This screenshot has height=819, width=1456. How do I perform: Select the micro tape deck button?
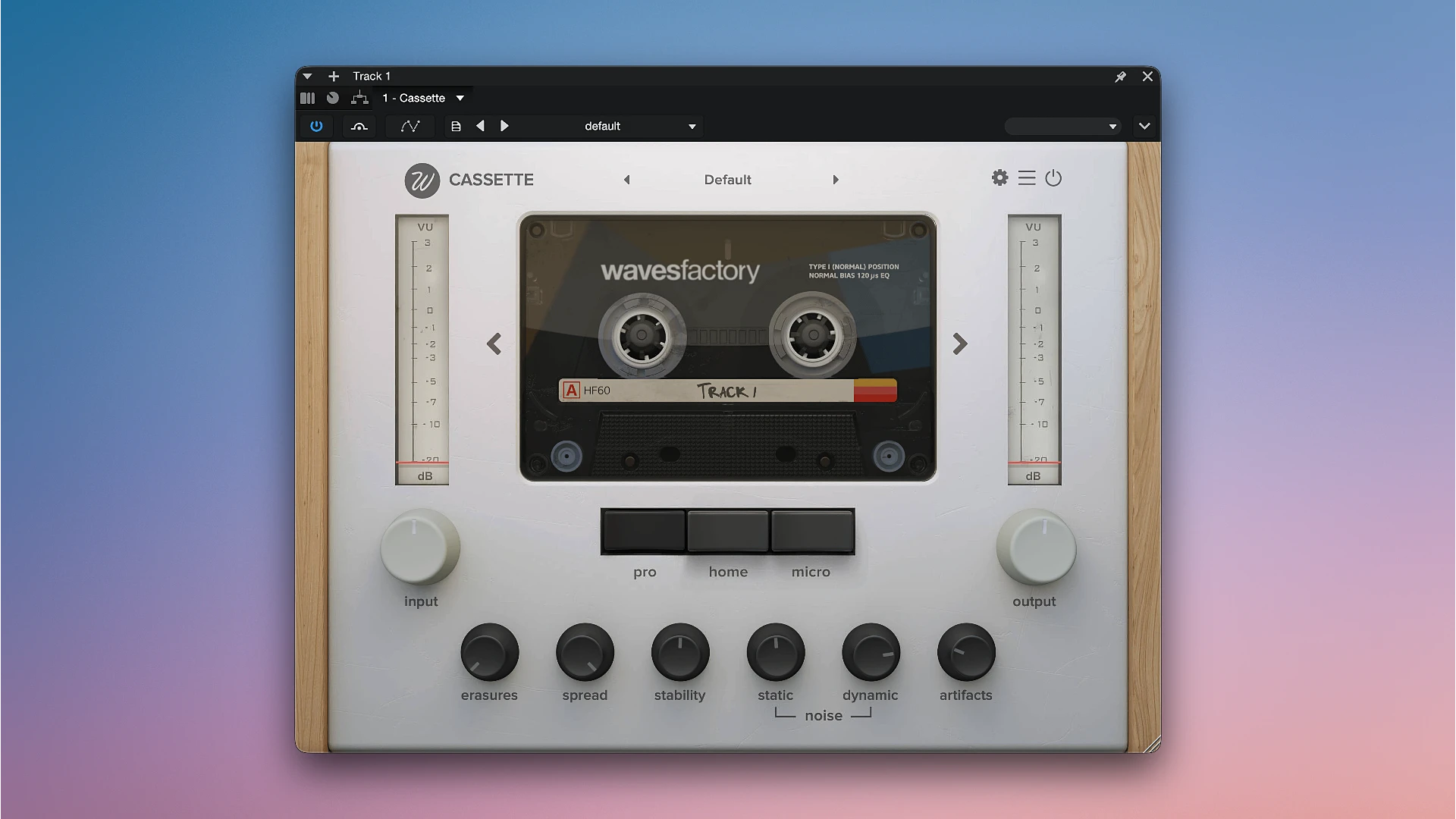(812, 531)
